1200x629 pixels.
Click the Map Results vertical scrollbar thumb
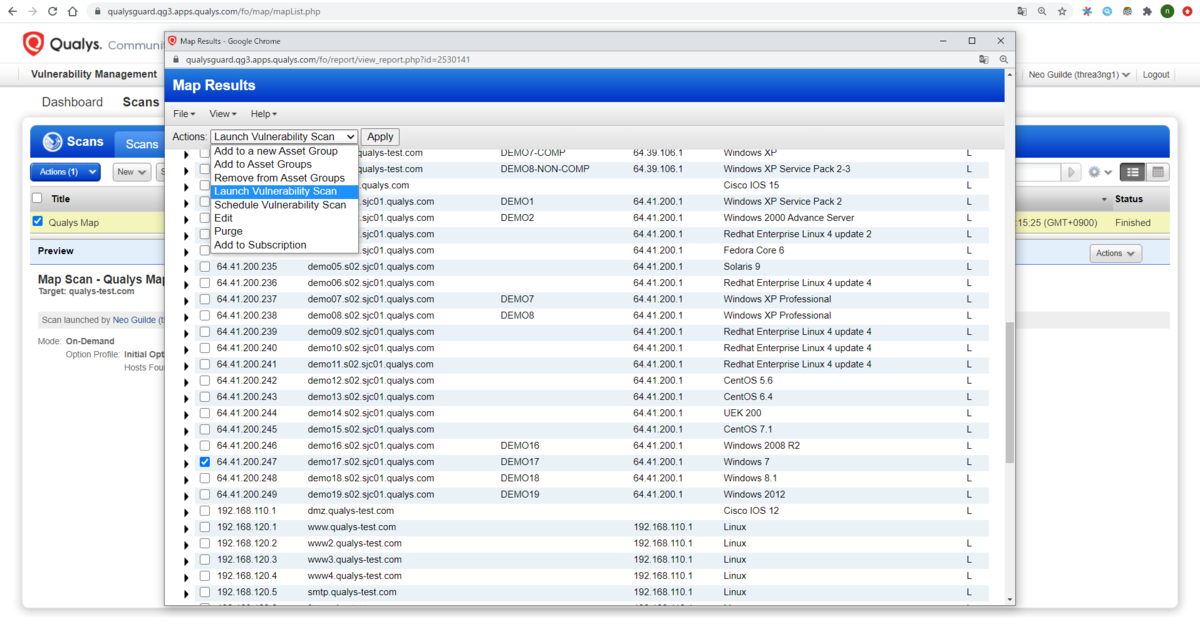(x=1009, y=392)
